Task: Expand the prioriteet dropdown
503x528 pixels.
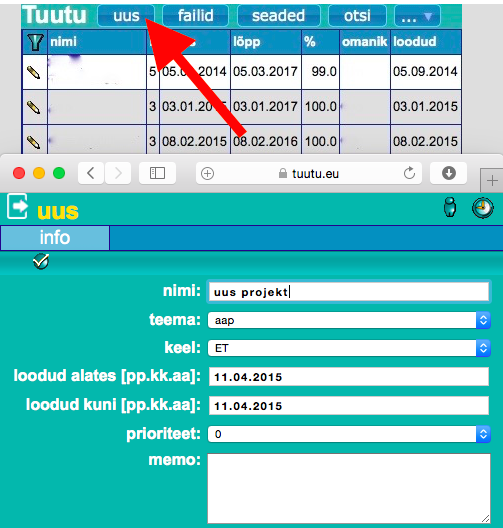Action: coord(349,434)
